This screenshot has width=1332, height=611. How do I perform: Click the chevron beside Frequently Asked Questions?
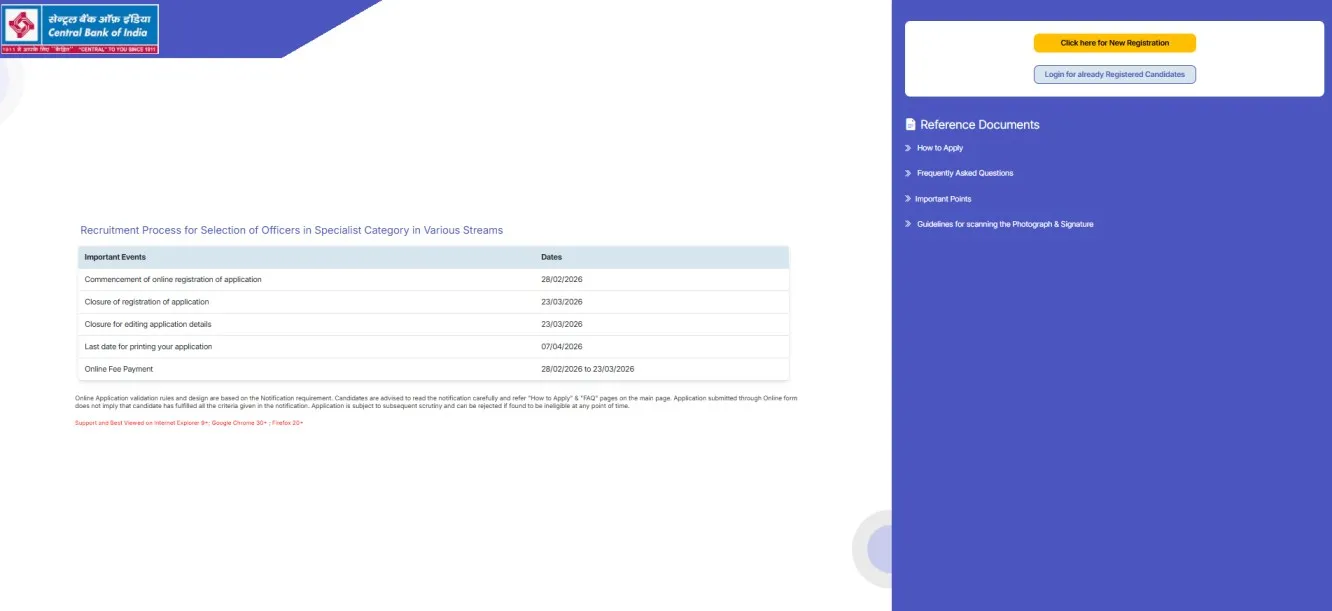(908, 173)
